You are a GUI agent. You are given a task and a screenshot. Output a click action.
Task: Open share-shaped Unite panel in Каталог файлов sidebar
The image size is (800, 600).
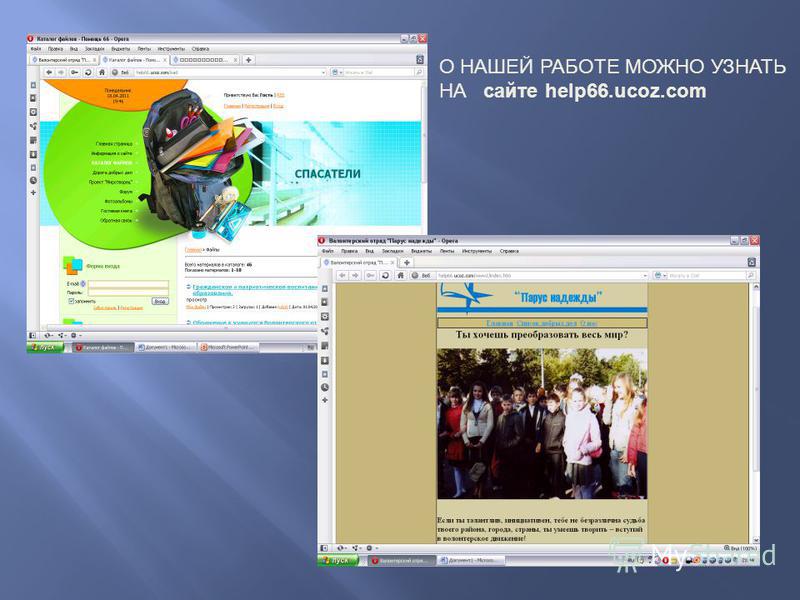pyautogui.click(x=33, y=126)
